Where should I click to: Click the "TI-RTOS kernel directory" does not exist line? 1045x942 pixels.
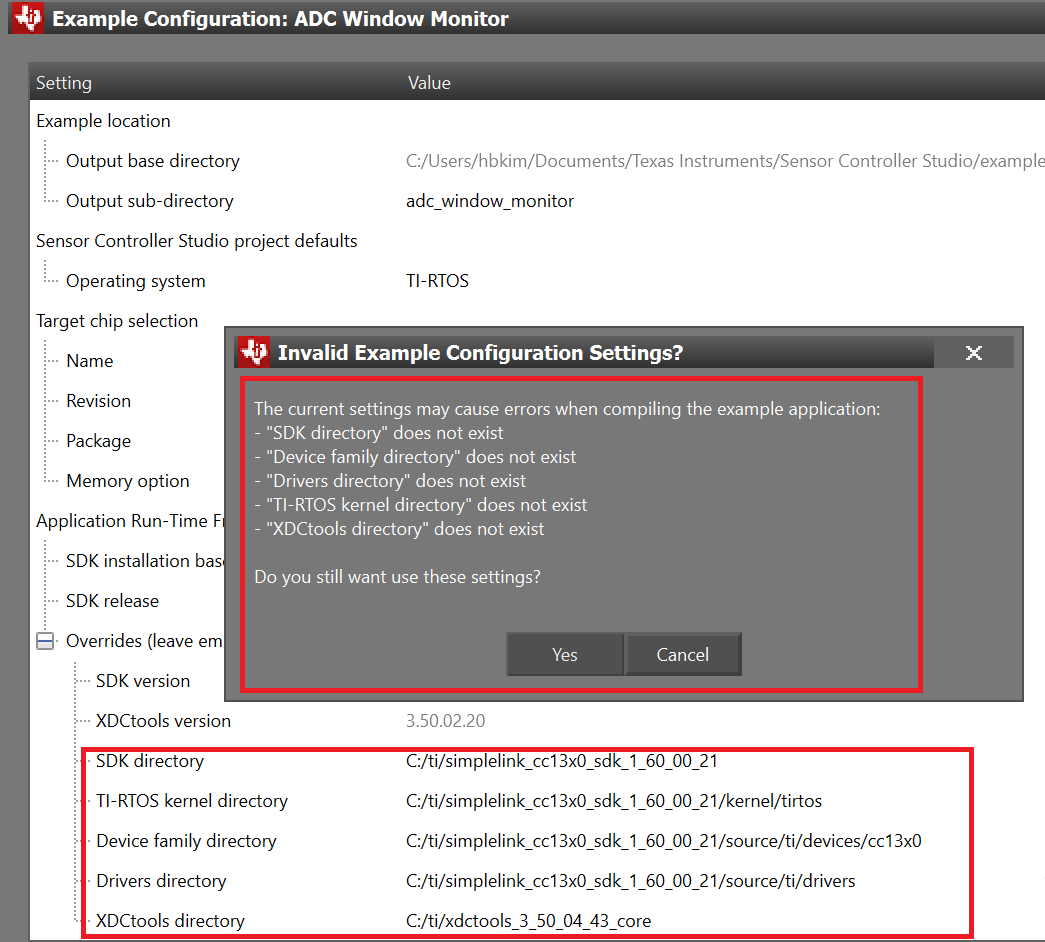tap(421, 505)
